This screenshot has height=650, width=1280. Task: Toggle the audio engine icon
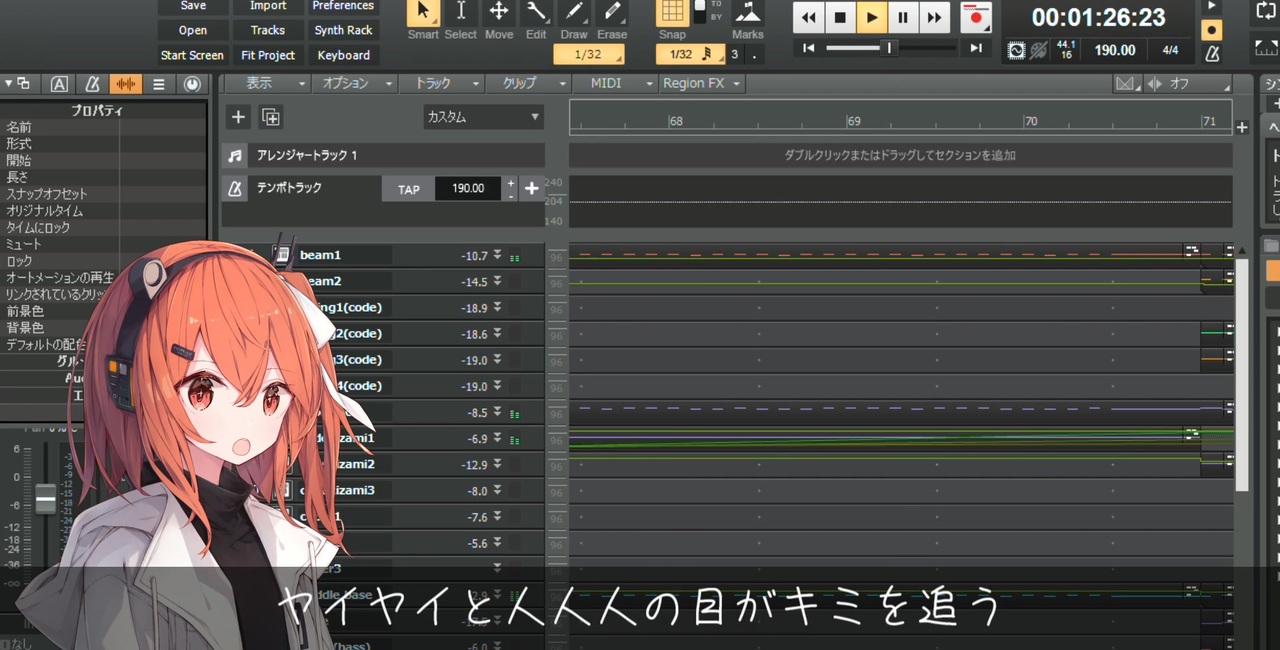click(1016, 50)
